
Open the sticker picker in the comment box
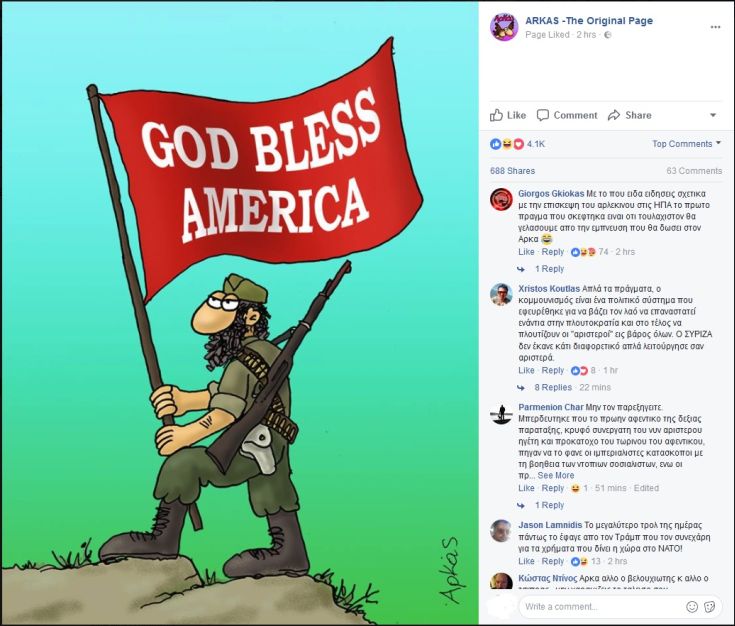(x=710, y=606)
